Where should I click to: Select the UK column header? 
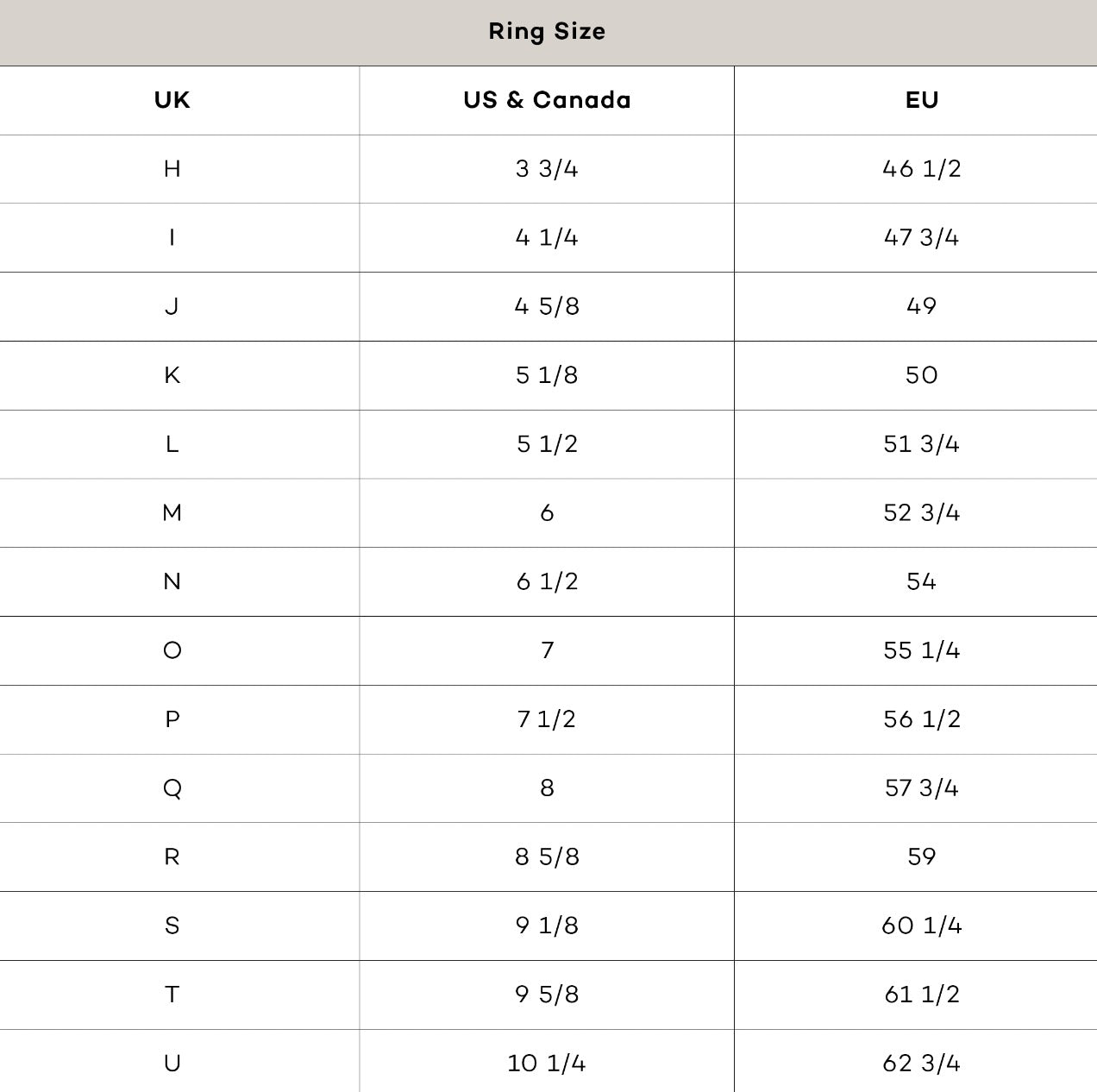(x=172, y=100)
